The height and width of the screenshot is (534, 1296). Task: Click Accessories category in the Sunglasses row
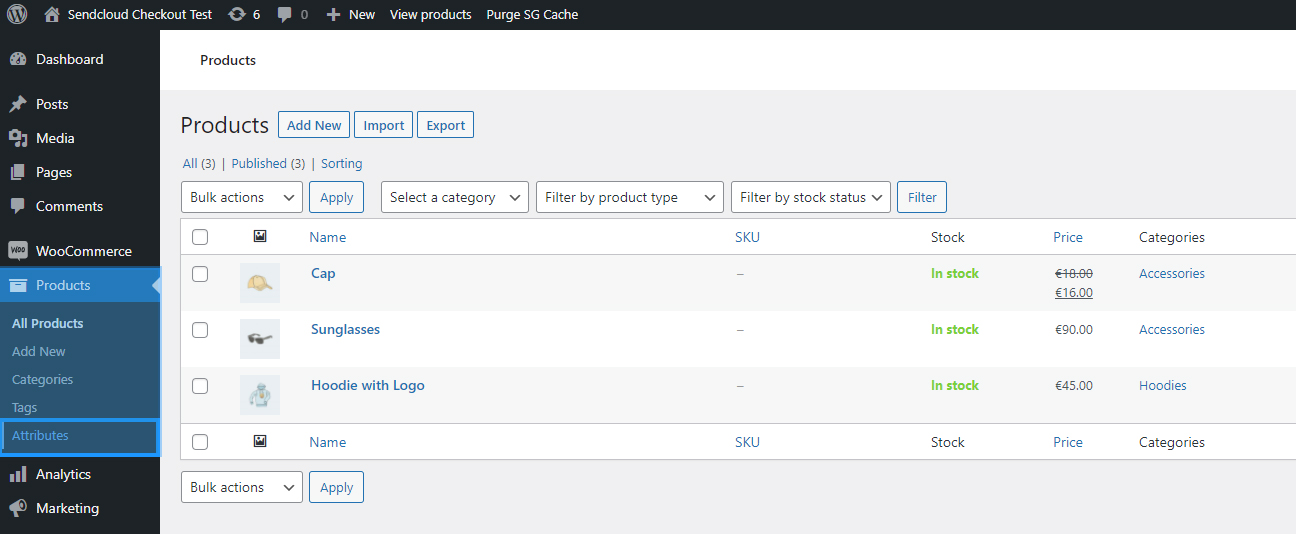click(x=1172, y=329)
